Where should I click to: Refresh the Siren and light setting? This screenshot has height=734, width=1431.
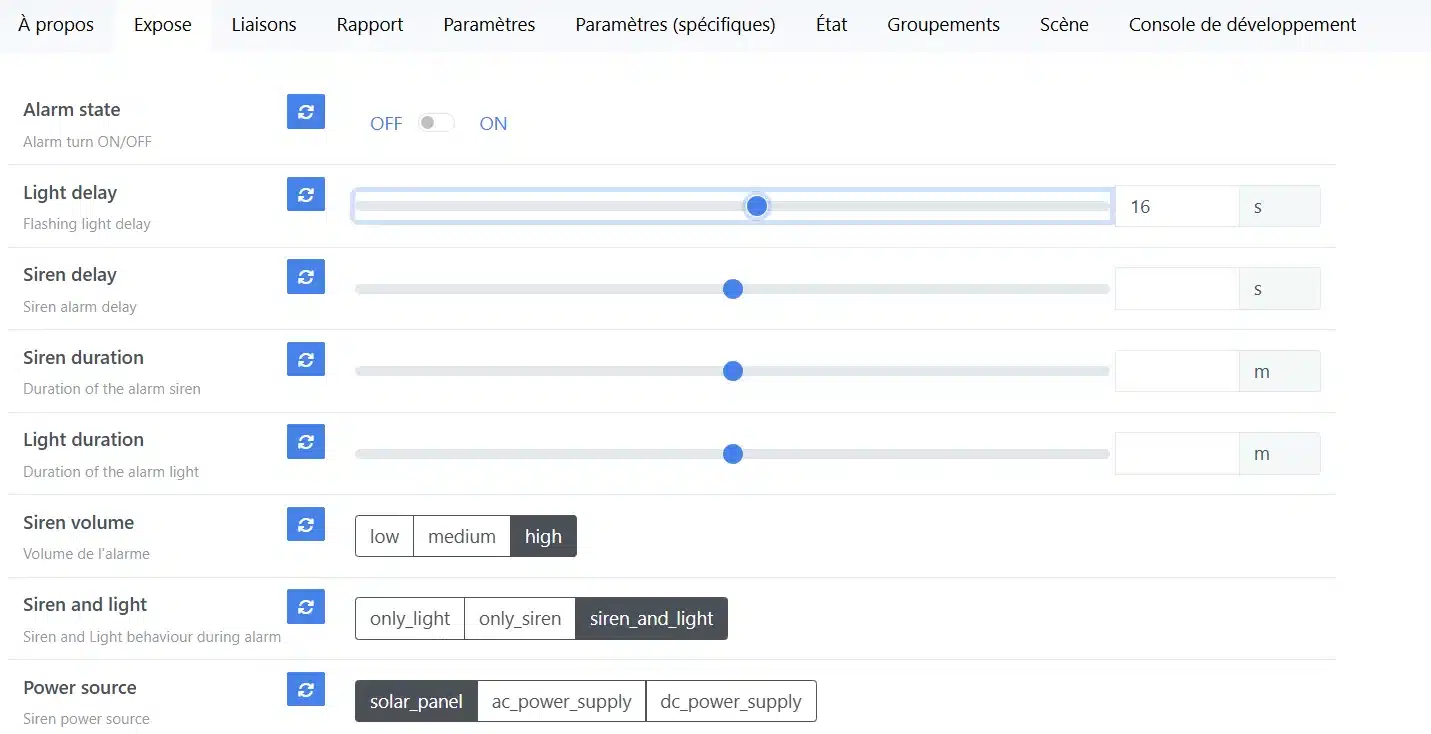click(x=306, y=606)
